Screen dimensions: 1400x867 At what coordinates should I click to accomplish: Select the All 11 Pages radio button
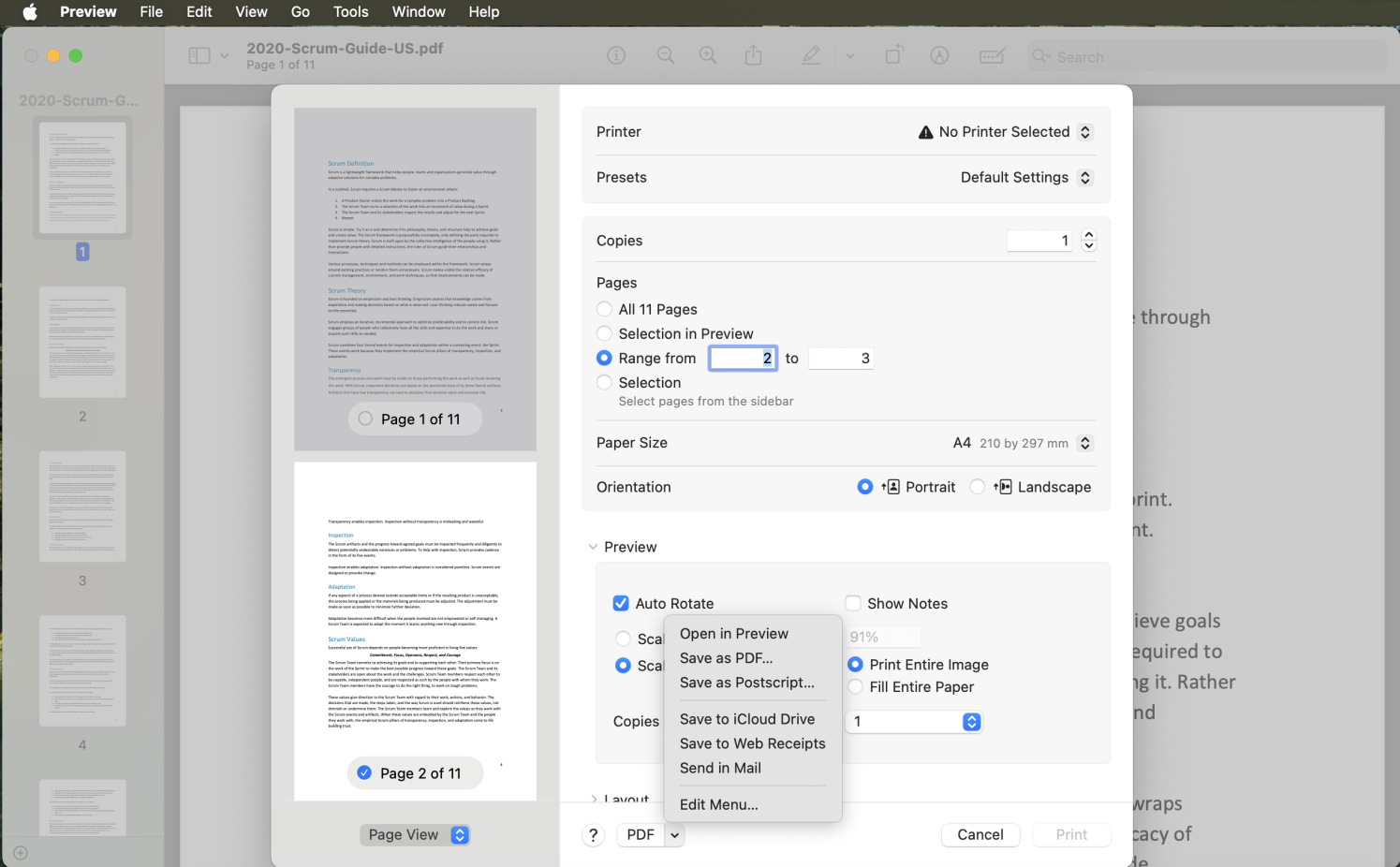tap(604, 309)
